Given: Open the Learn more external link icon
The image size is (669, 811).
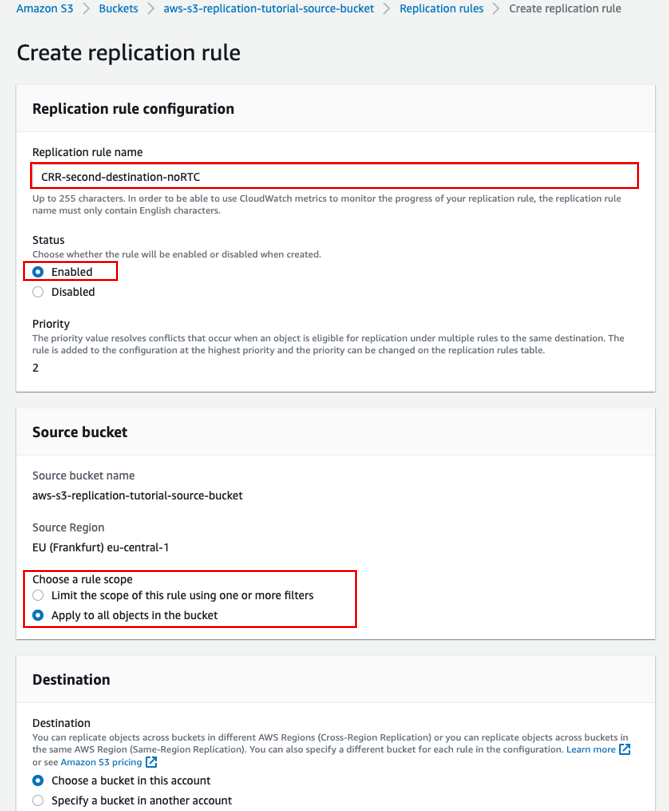Looking at the screenshot, I should pyautogui.click(x=625, y=749).
